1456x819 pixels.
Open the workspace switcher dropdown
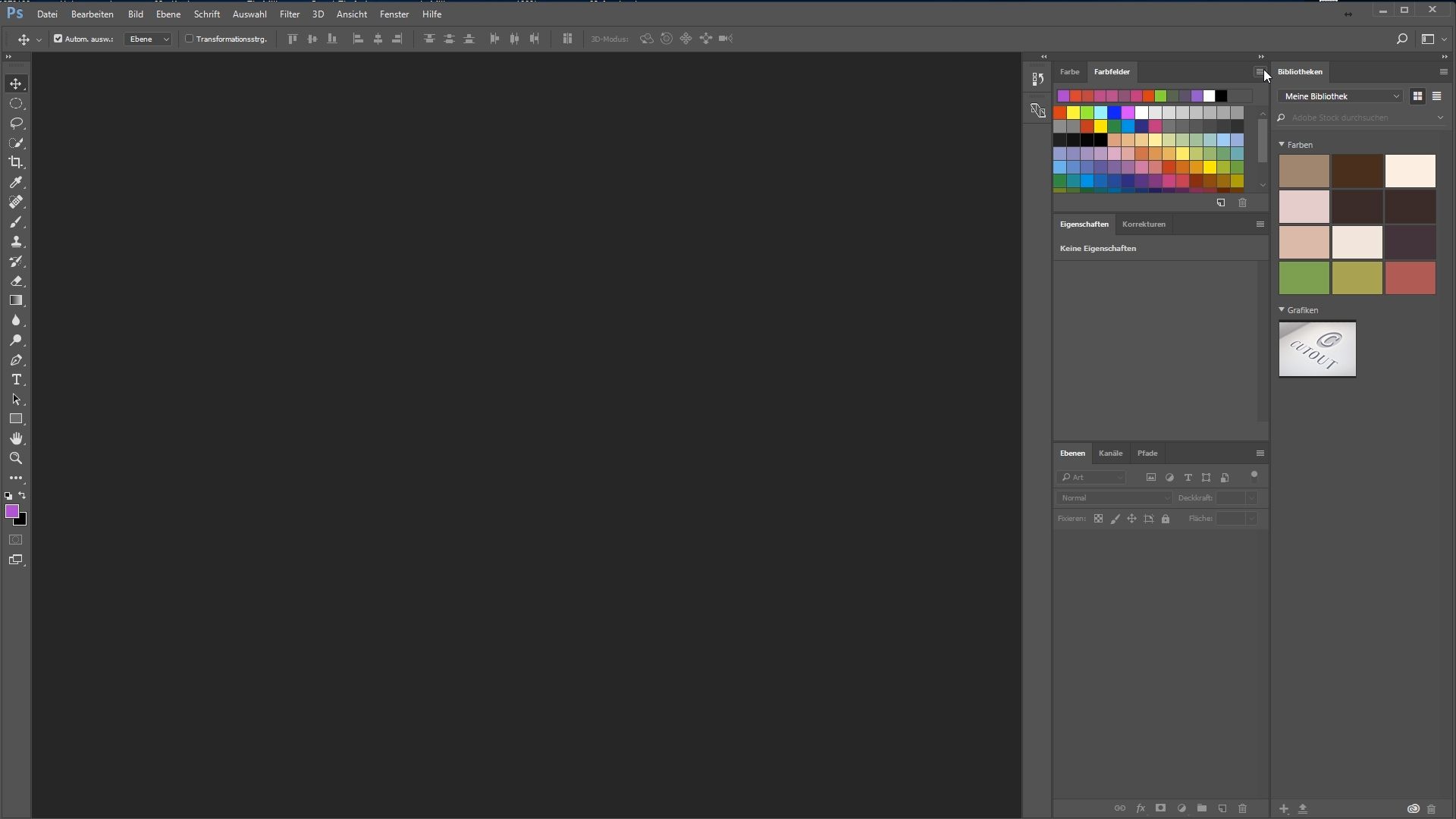pos(1432,39)
